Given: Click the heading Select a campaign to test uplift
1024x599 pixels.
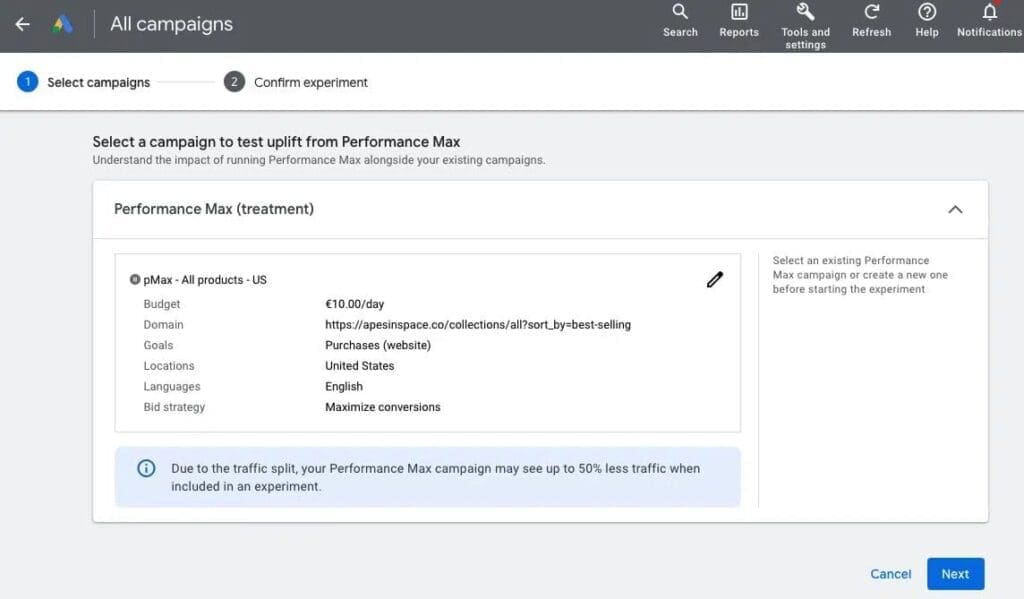Looking at the screenshot, I should click(276, 142).
